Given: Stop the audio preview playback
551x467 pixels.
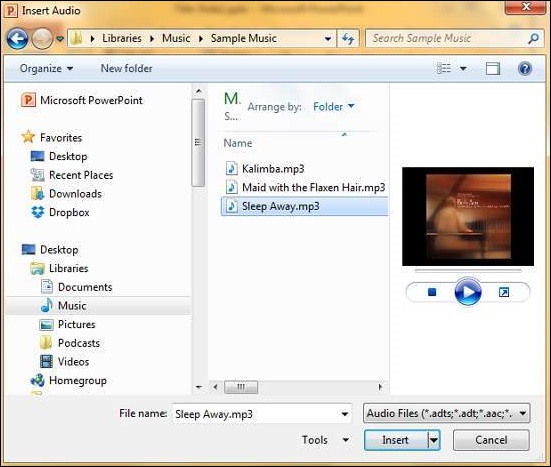Looking at the screenshot, I should tap(432, 292).
